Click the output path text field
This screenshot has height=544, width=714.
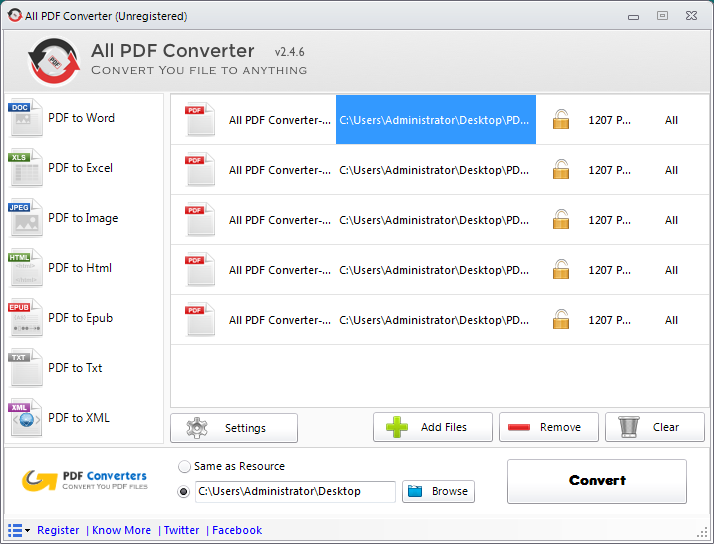coord(294,491)
